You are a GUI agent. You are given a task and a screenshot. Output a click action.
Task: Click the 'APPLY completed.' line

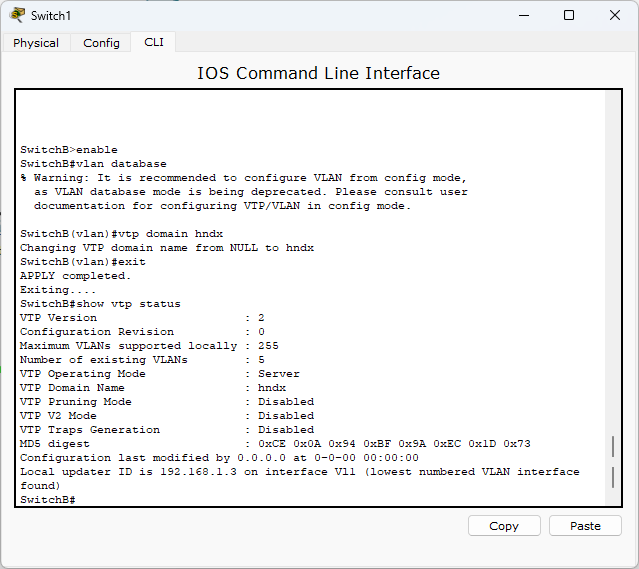click(x=75, y=276)
